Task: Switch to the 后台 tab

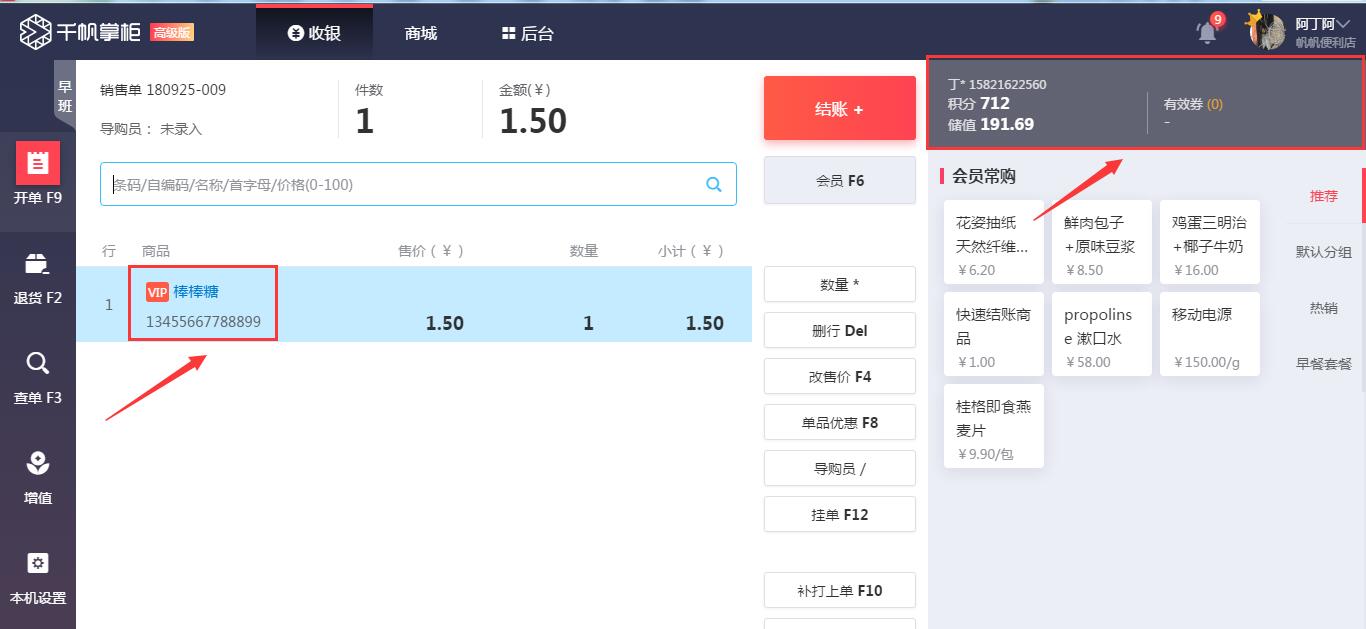Action: click(x=527, y=33)
